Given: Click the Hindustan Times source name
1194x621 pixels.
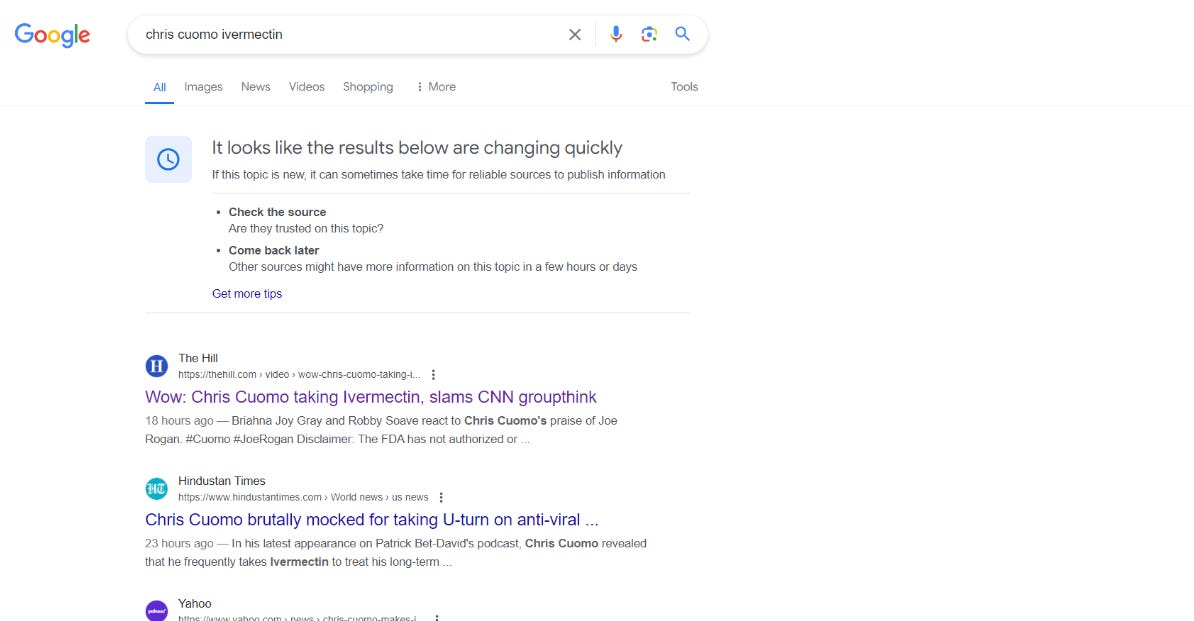Looking at the screenshot, I should pyautogui.click(x=222, y=481).
